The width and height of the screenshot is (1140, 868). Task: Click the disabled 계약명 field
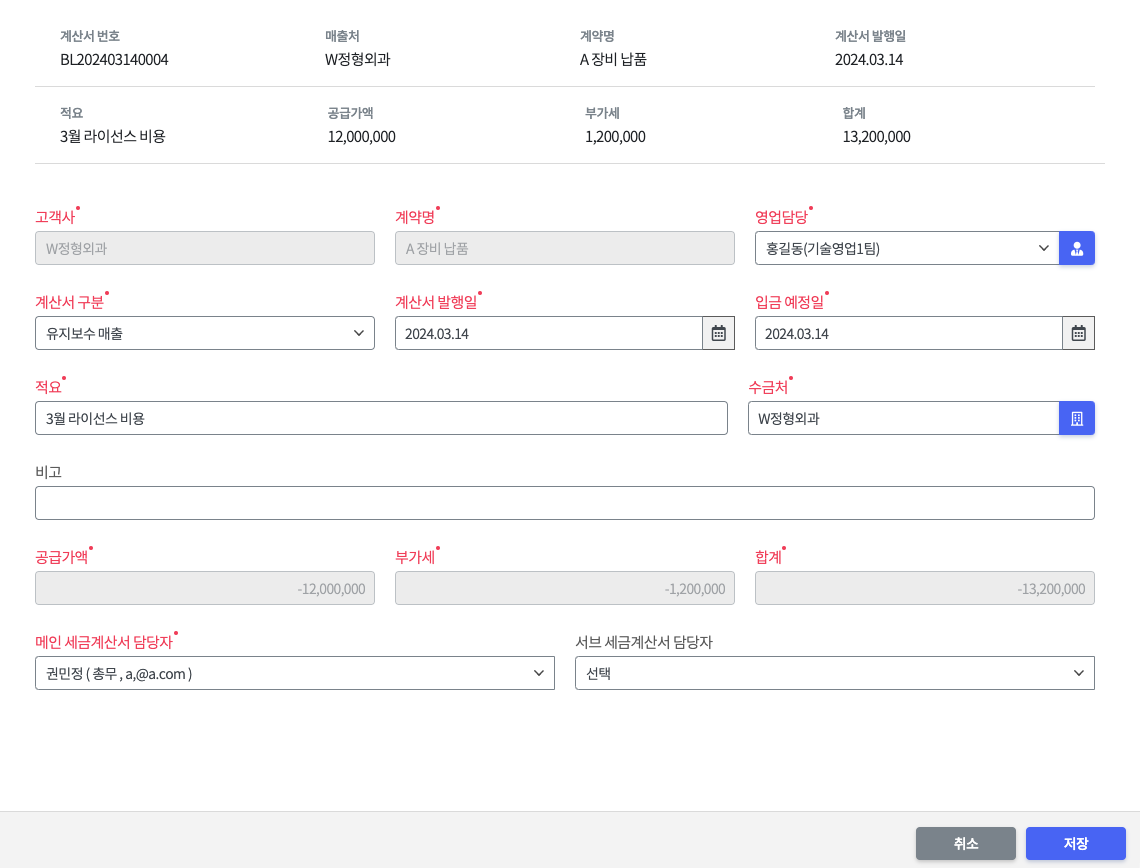(x=565, y=248)
